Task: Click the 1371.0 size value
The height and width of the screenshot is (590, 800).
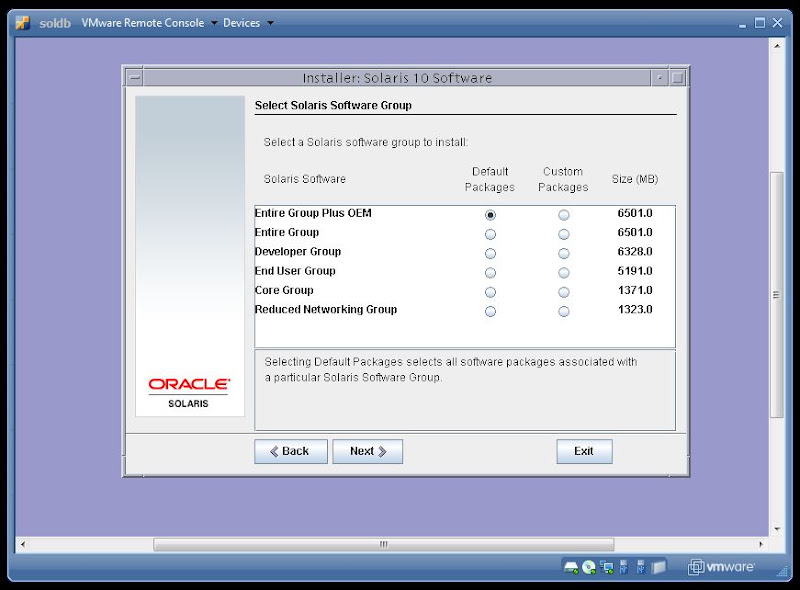Action: tap(635, 290)
